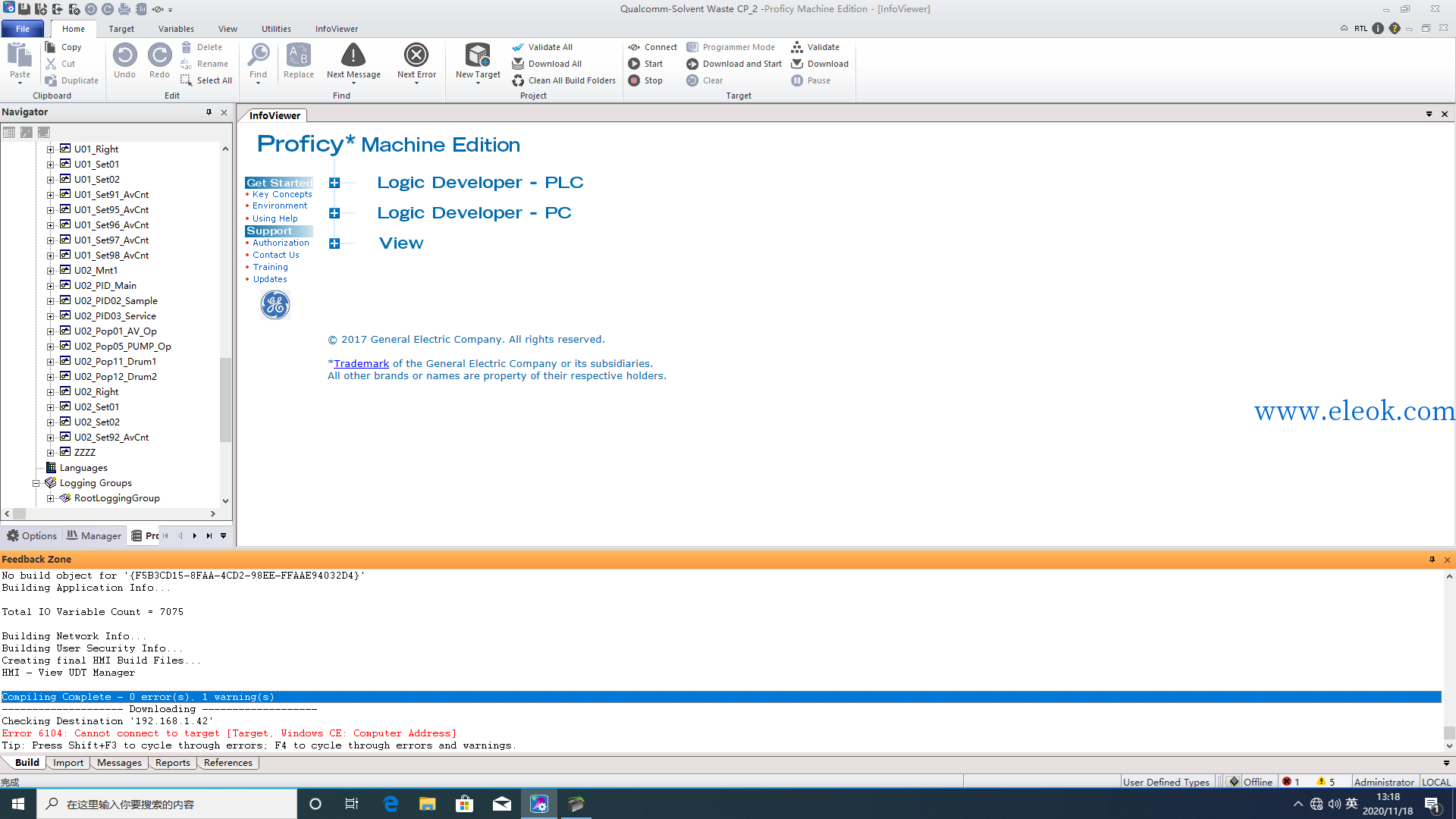
Task: Open the Utilities ribbon tab
Action: (276, 29)
